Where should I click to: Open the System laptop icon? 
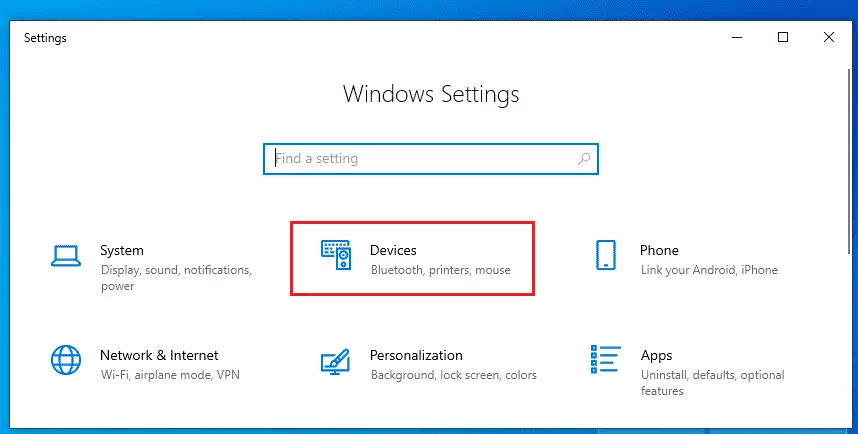click(66, 256)
